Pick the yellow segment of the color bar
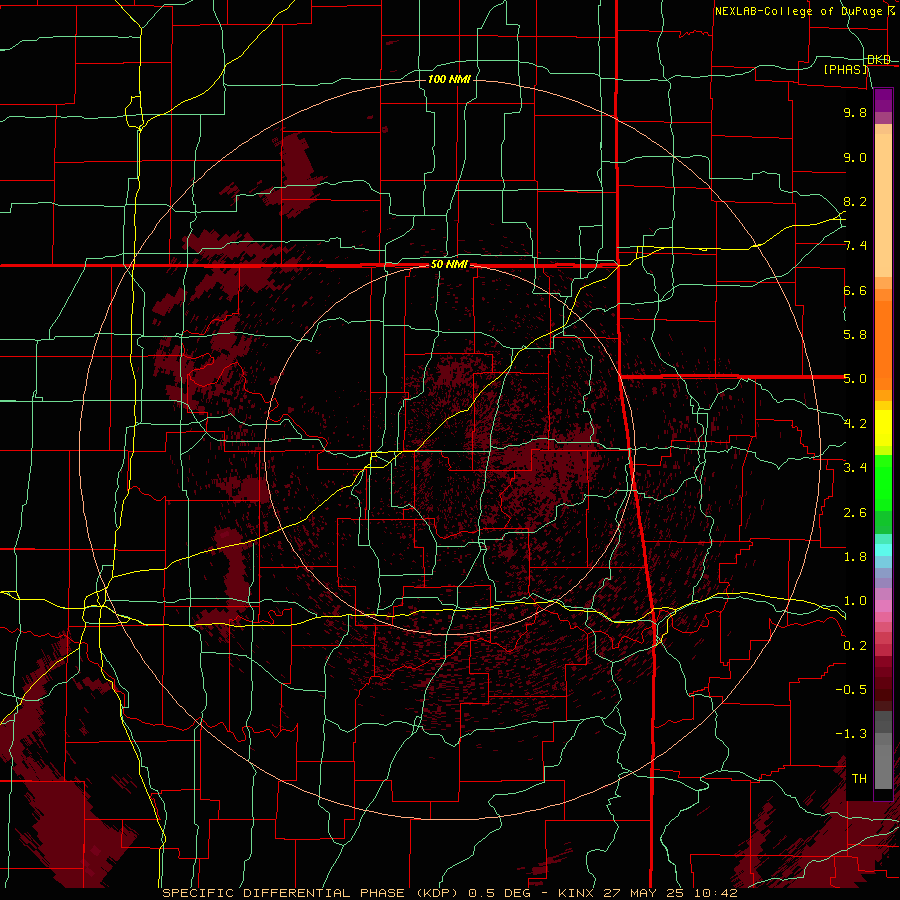900x900 pixels. tap(883, 428)
